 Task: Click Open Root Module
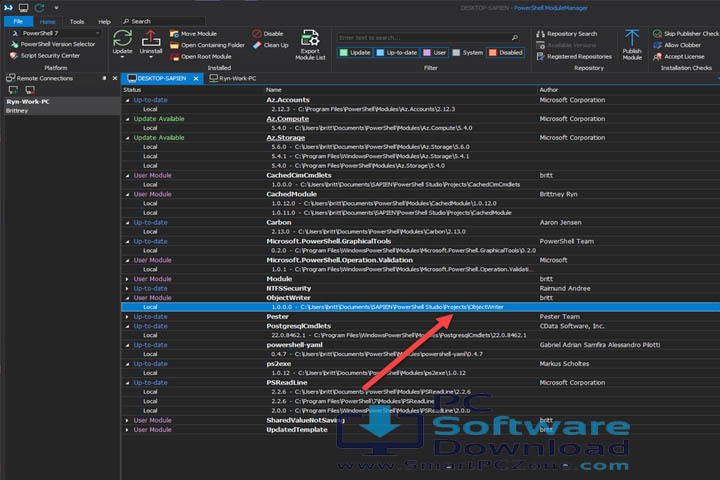pos(201,56)
